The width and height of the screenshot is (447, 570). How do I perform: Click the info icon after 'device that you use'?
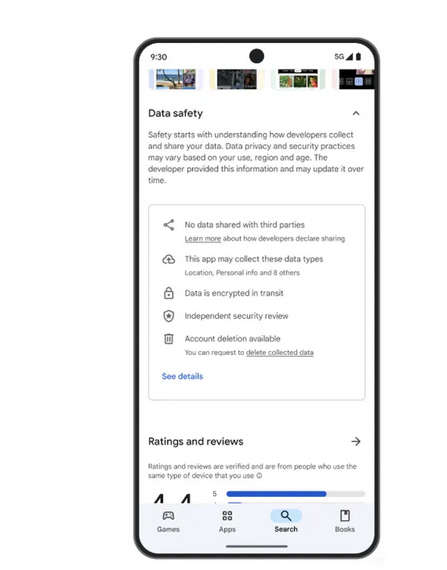click(x=259, y=475)
